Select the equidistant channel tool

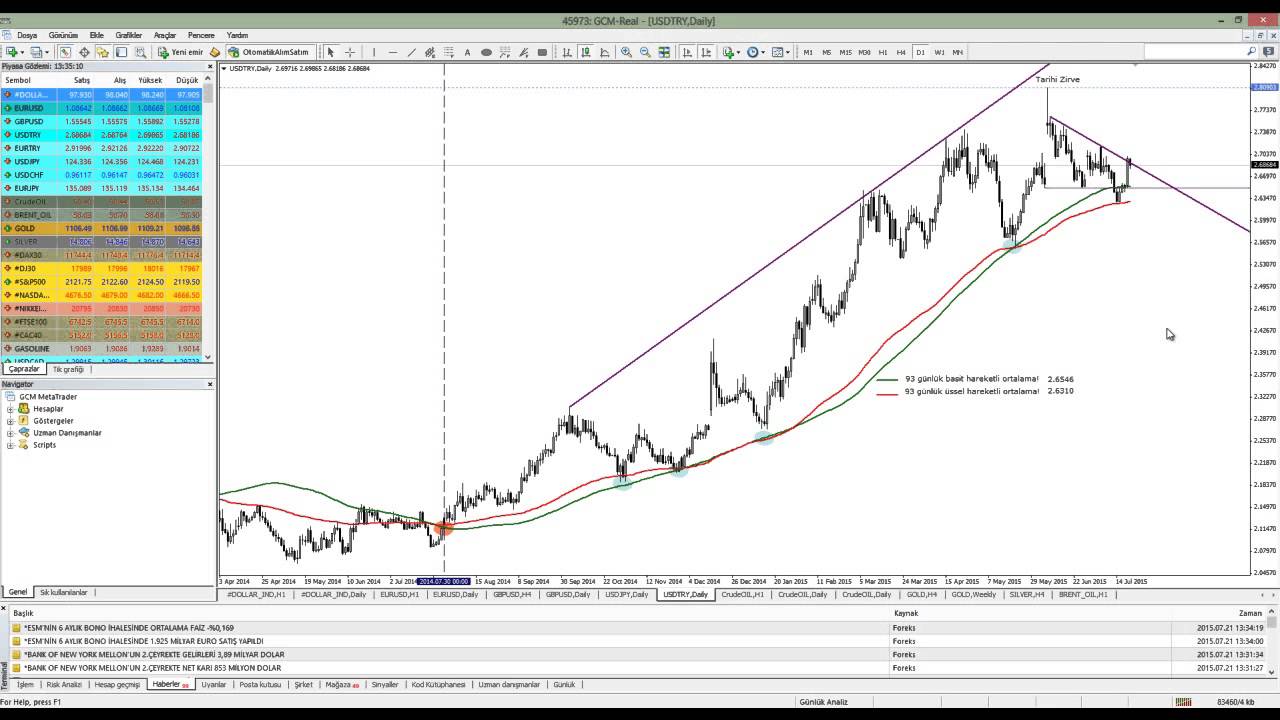coord(430,52)
